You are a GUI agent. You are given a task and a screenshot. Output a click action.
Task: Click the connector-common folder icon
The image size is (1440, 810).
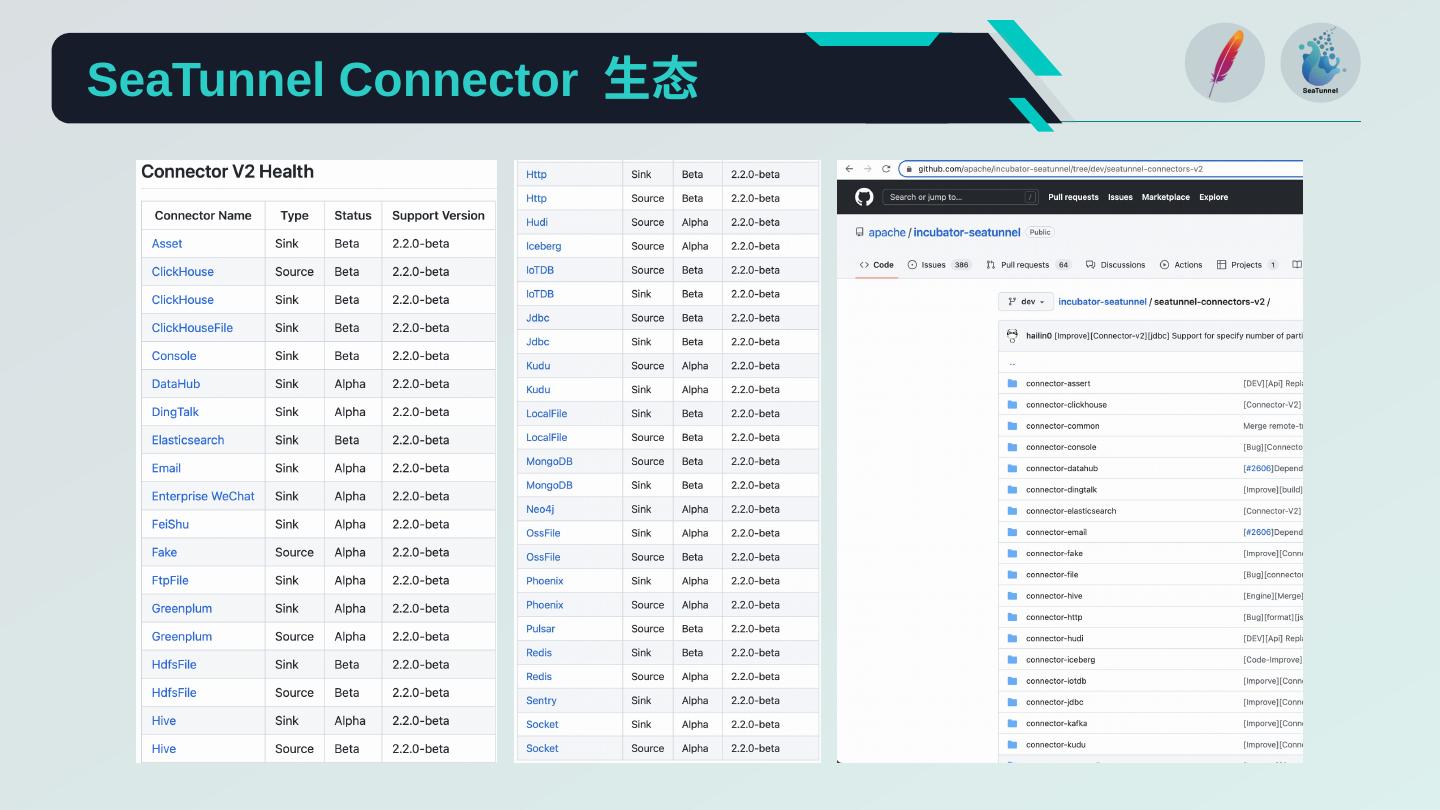pos(1012,426)
